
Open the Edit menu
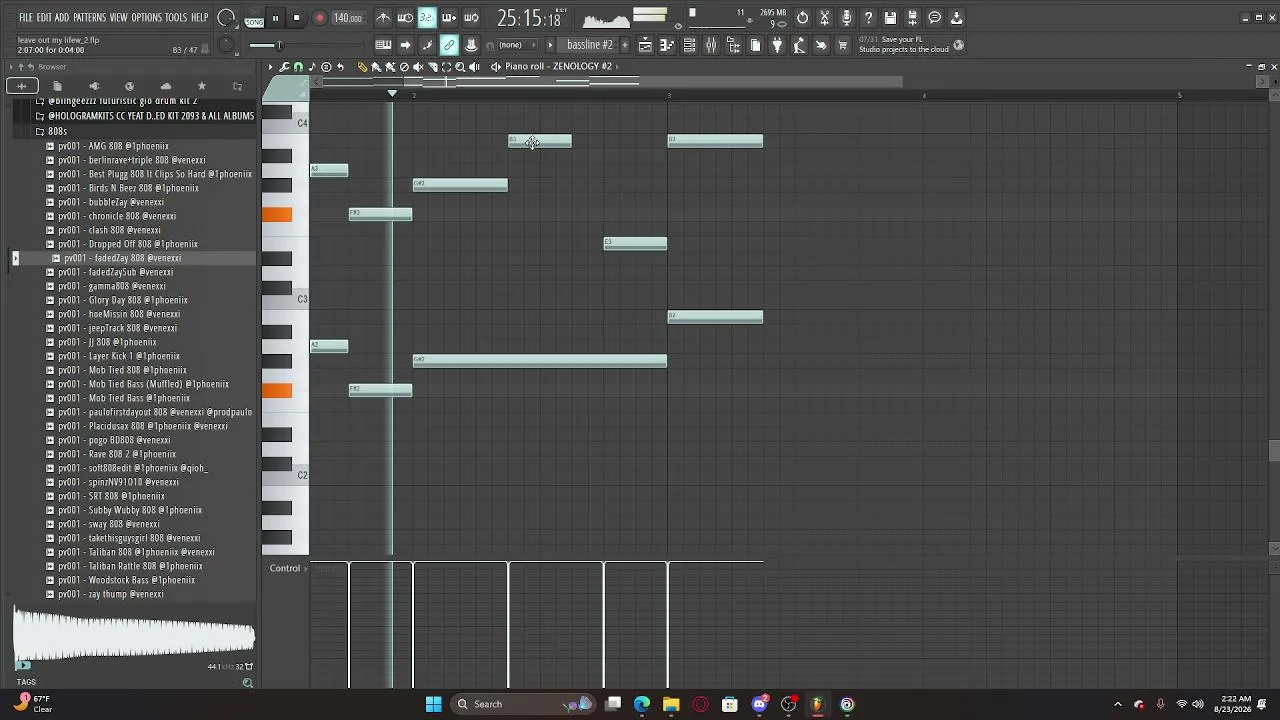[x=44, y=18]
